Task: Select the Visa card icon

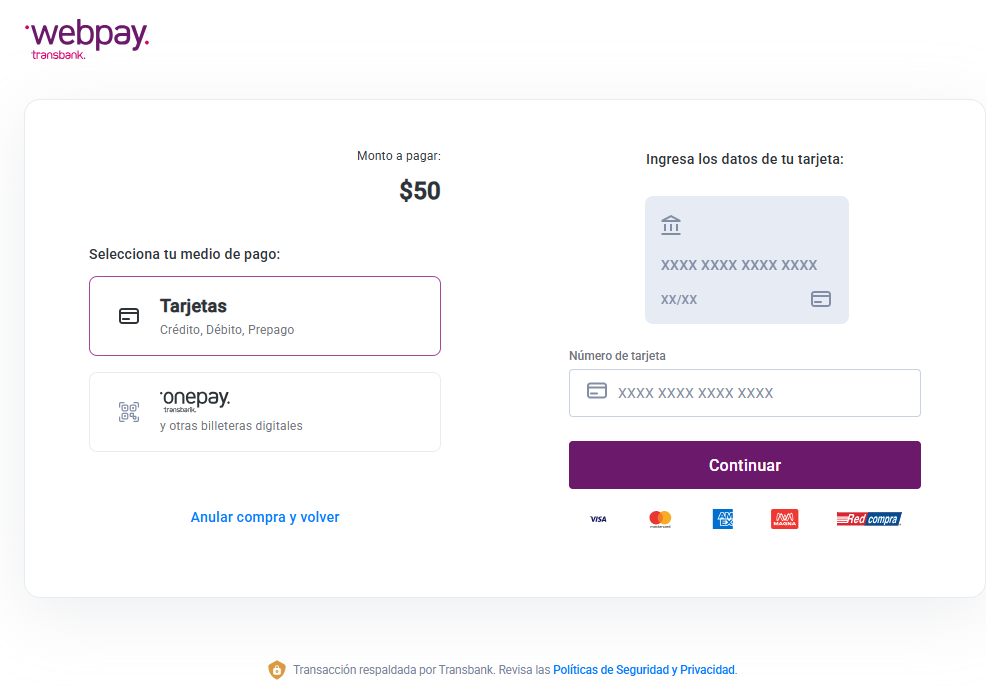Action: (x=598, y=518)
